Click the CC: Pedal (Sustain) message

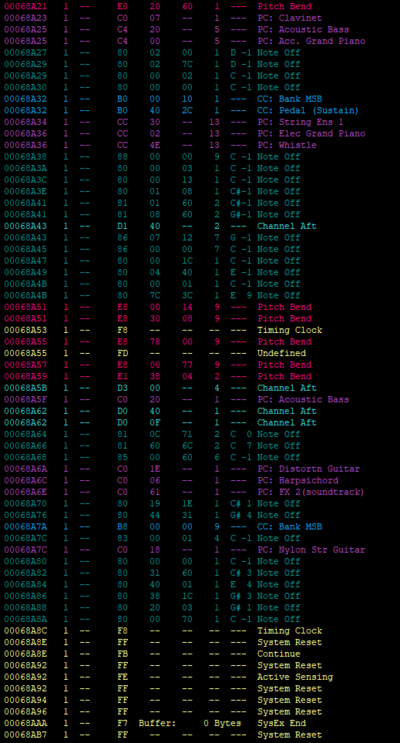(x=181, y=110)
